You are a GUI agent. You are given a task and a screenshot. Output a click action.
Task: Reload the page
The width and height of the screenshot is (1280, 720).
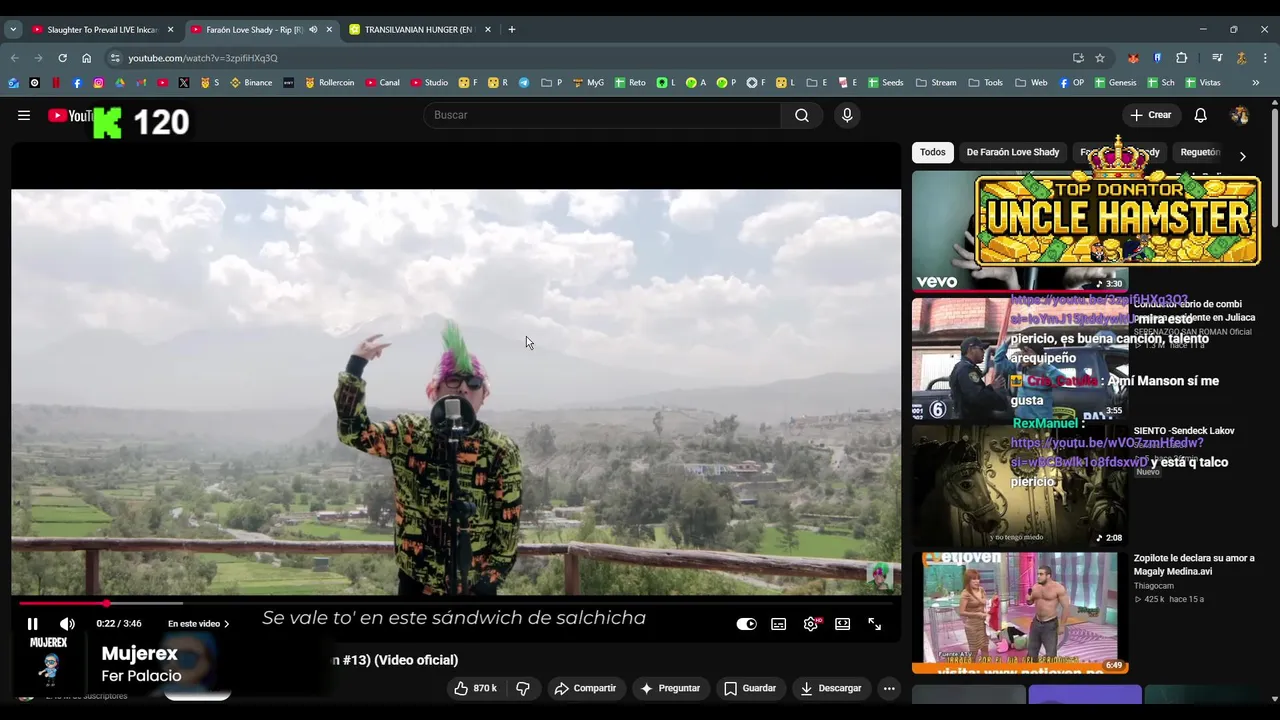coord(62,58)
